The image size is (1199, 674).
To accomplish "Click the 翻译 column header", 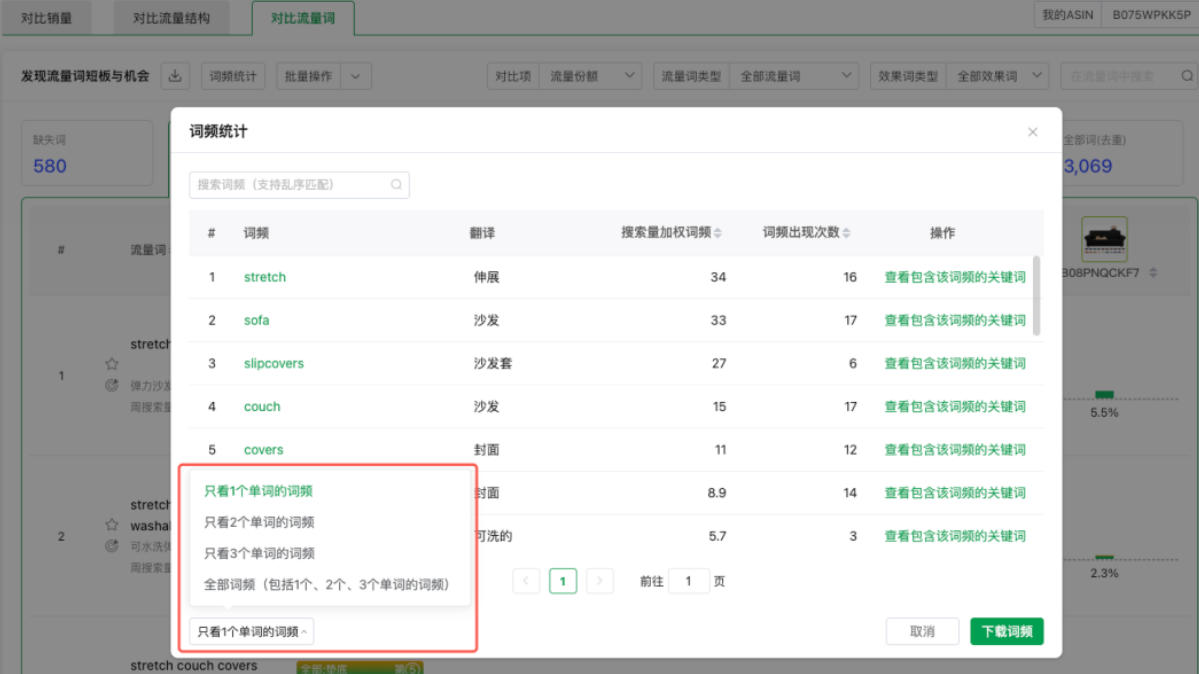I will [x=482, y=233].
